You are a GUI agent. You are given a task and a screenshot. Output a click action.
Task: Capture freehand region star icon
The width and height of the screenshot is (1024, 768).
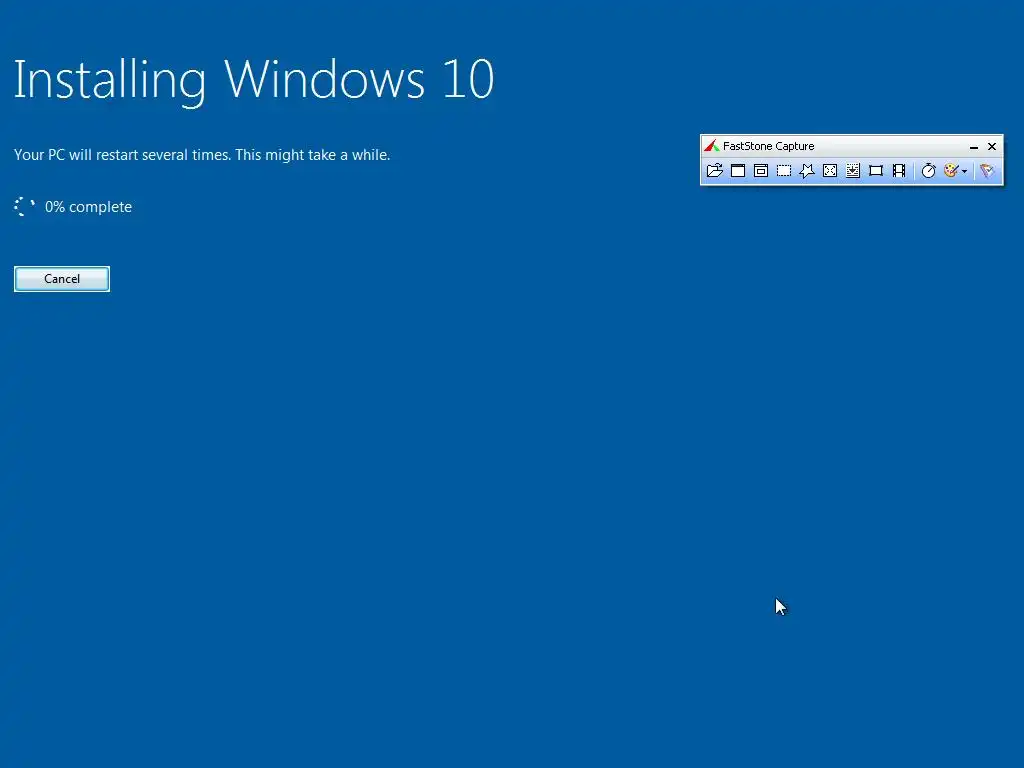[x=807, y=170]
